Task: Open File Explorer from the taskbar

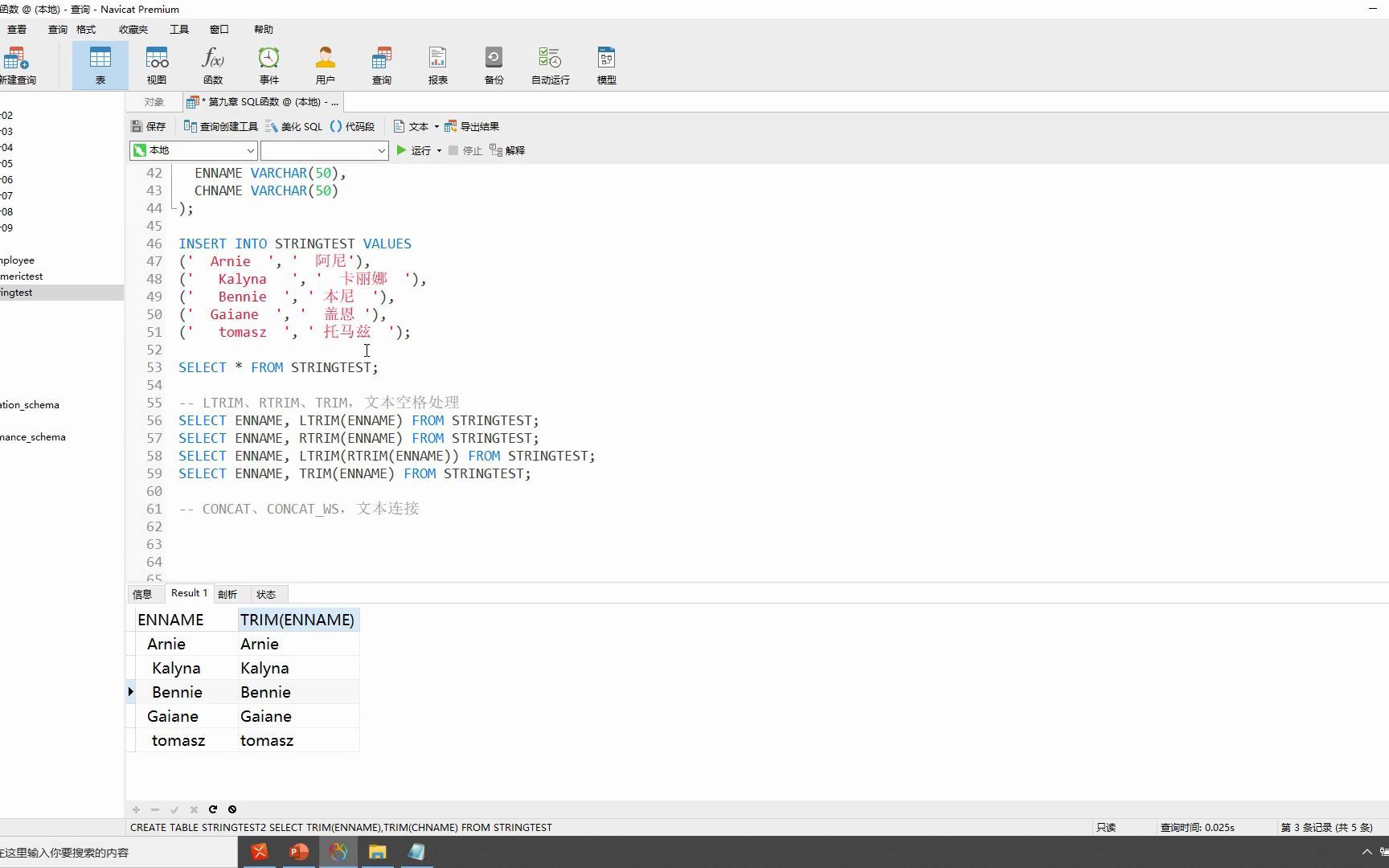Action: pos(378,852)
